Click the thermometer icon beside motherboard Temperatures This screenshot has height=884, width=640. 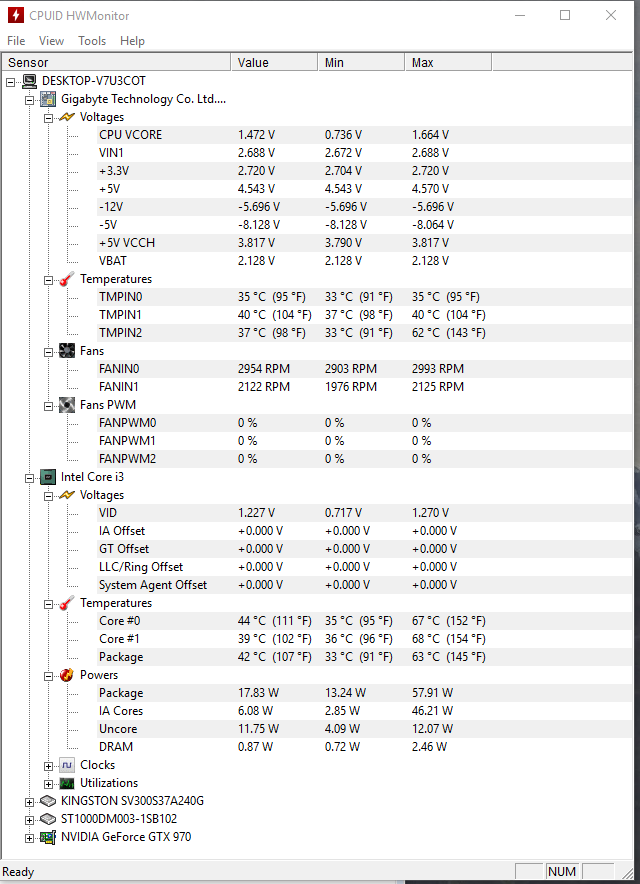pyautogui.click(x=67, y=279)
